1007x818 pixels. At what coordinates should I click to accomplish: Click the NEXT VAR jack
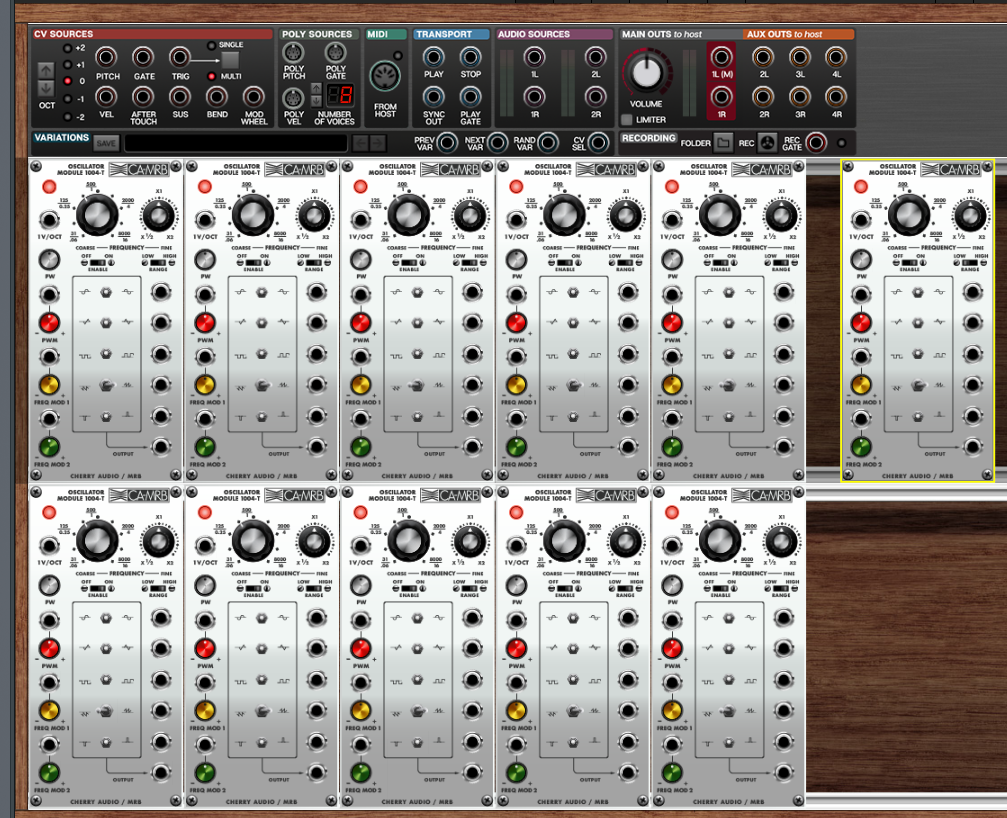(x=497, y=143)
